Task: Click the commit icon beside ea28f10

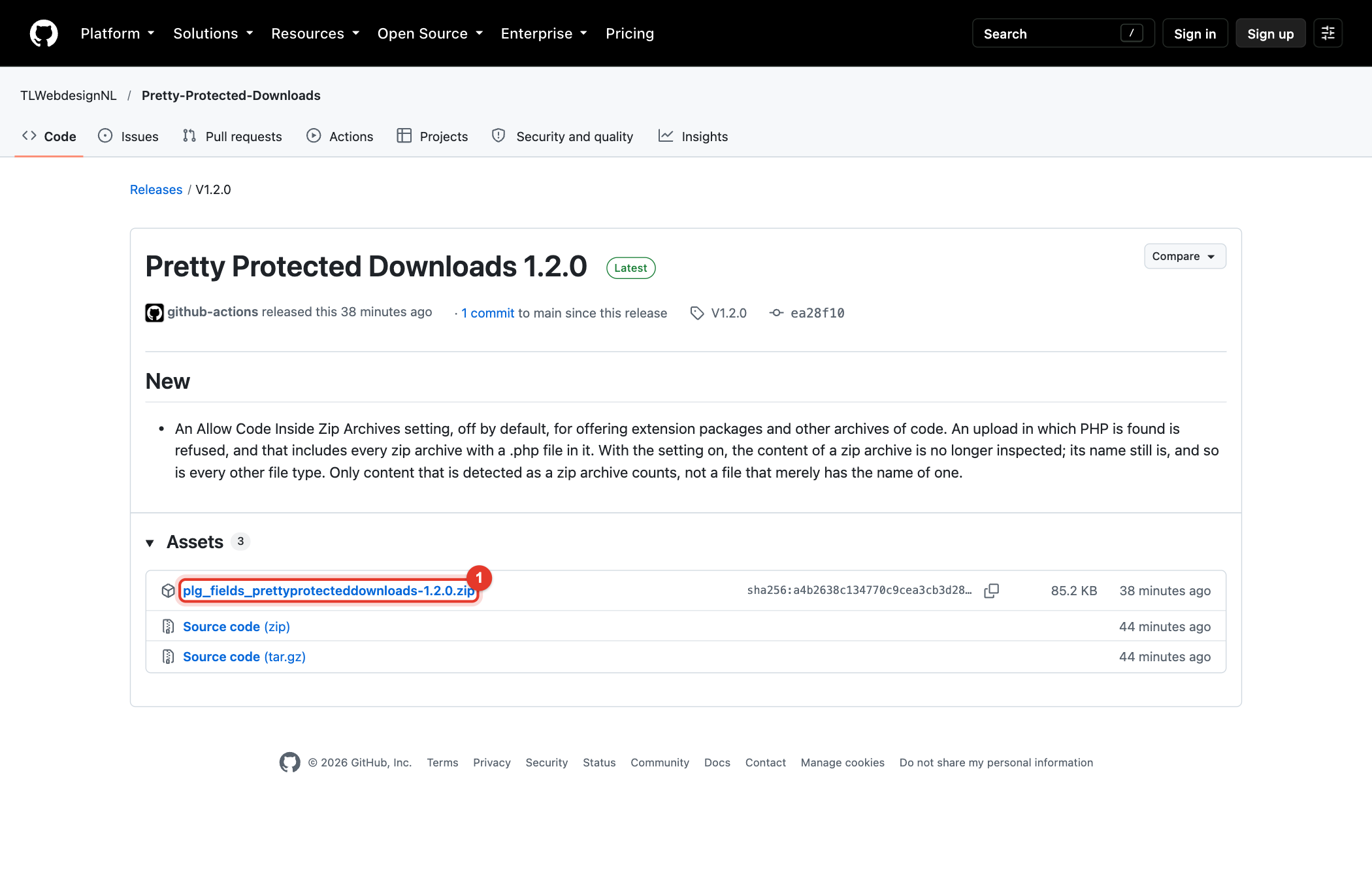Action: tap(776, 313)
